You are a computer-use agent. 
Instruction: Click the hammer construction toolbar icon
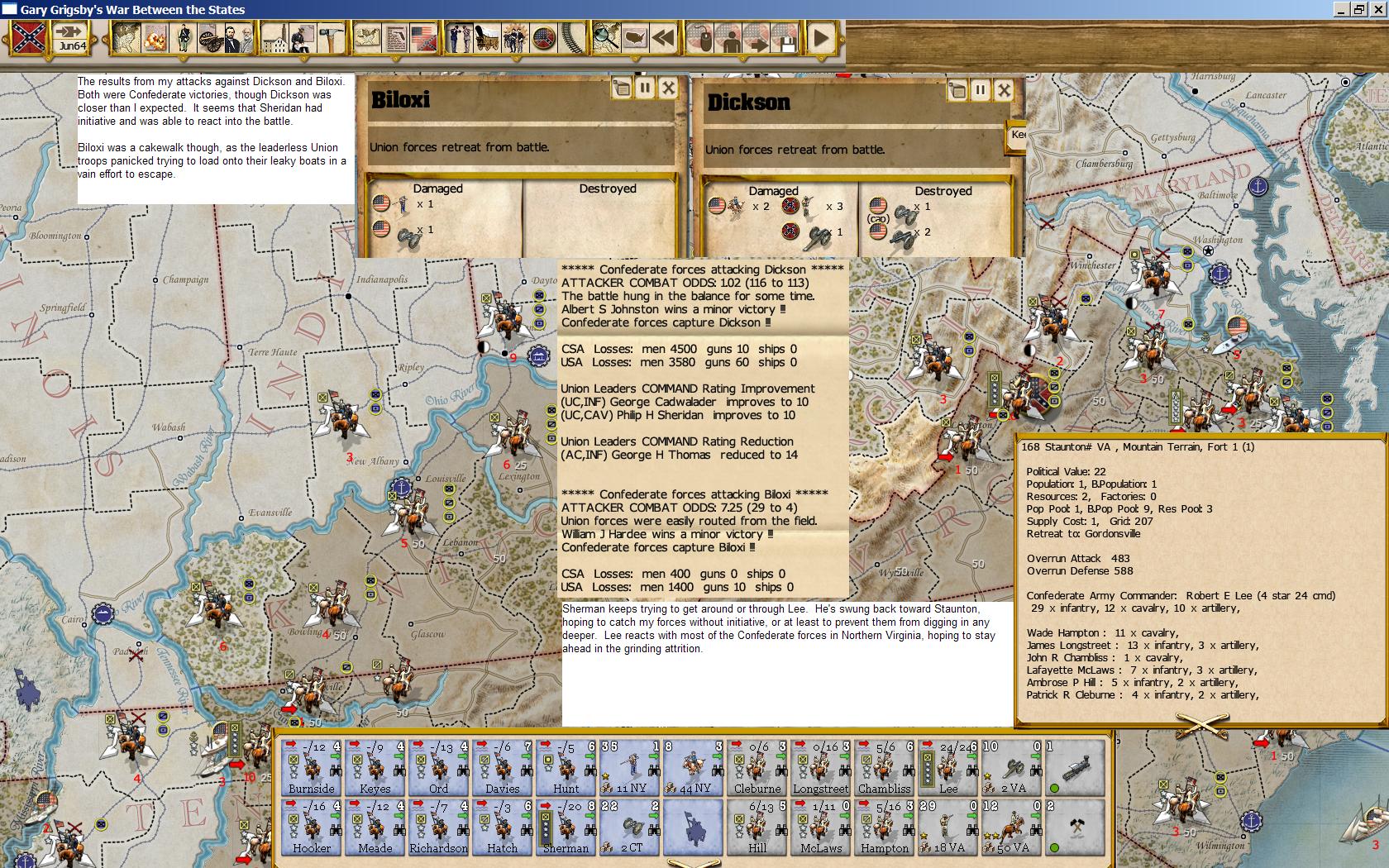pos(330,38)
